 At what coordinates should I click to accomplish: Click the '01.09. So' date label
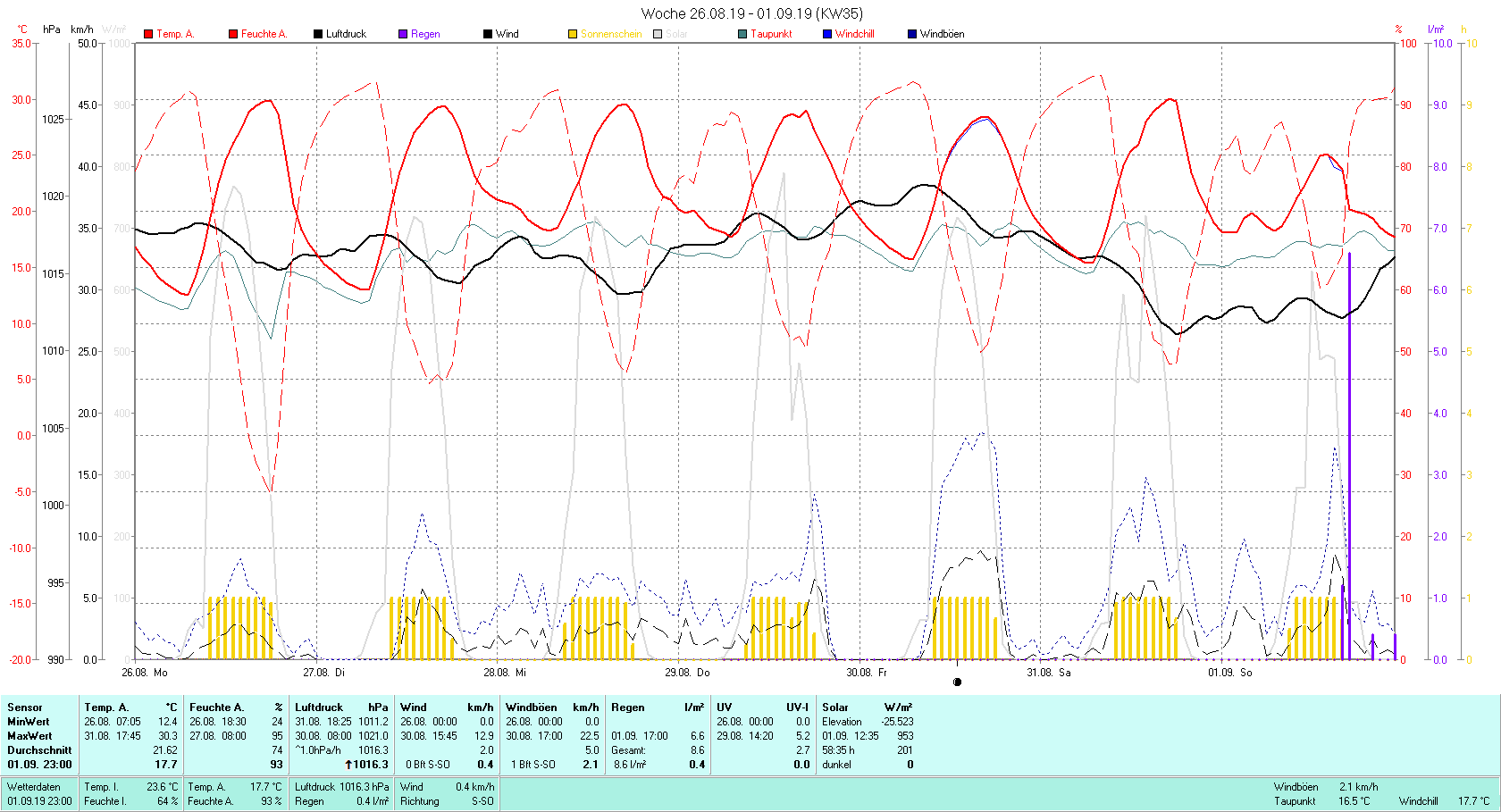[1230, 673]
